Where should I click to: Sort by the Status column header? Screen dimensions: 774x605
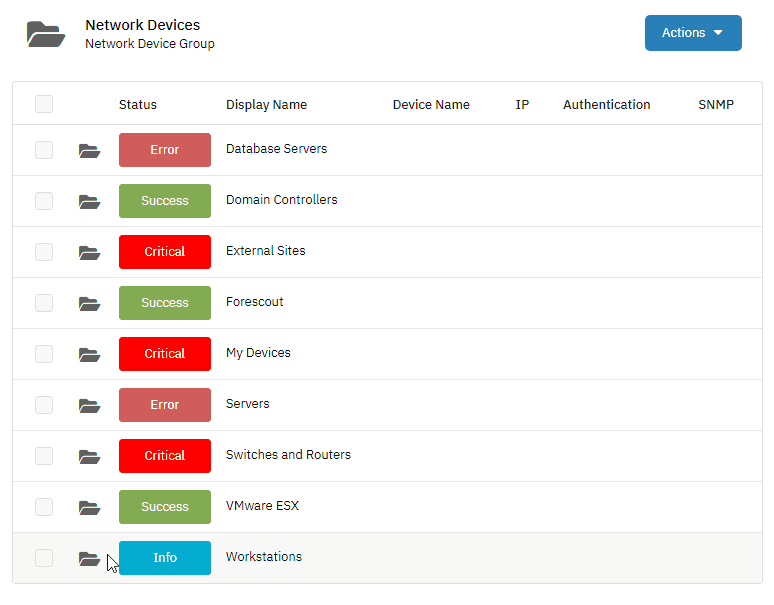tap(138, 105)
